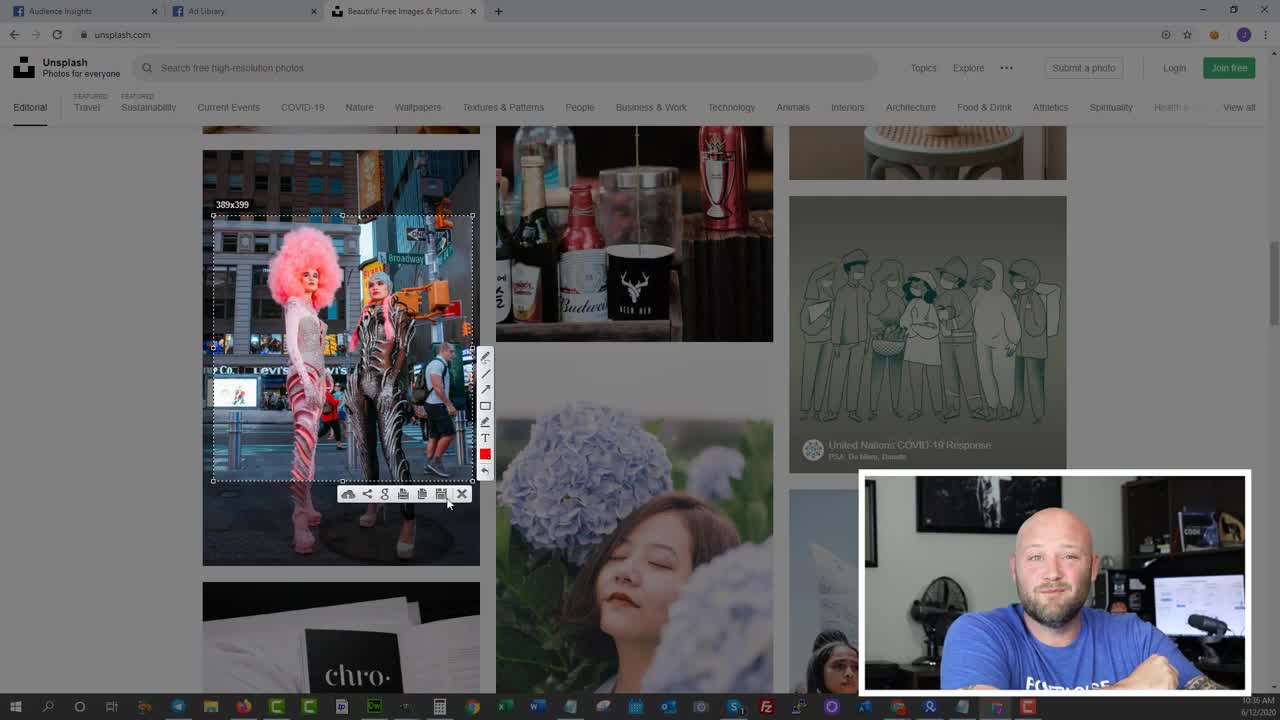Click the search free high-resolution photos field

505,68
